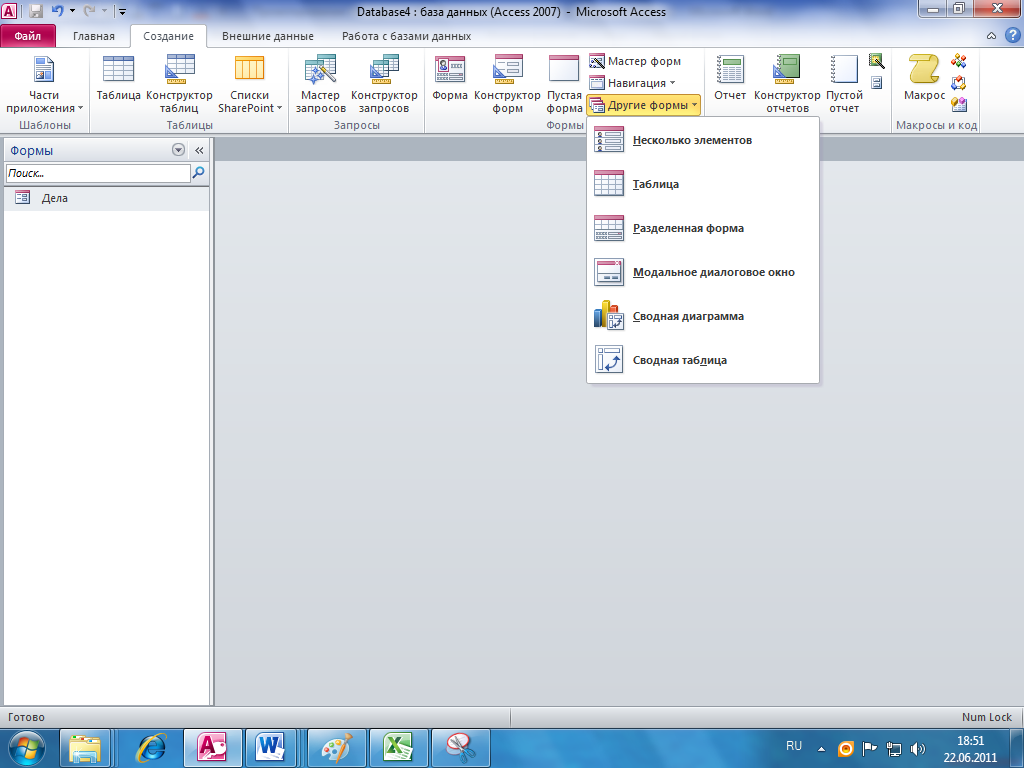This screenshot has height=768, width=1024.
Task: Open the Snipping Tool on the taskbar
Action: pos(460,748)
